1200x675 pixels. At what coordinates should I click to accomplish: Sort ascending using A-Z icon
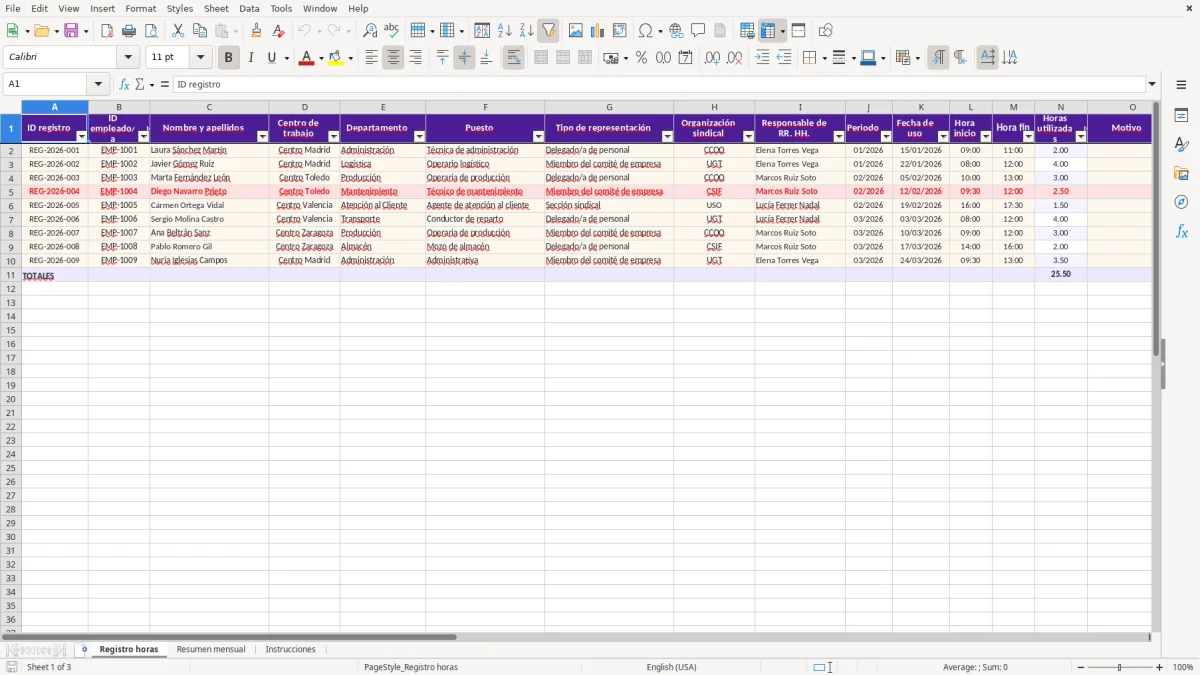tap(505, 31)
